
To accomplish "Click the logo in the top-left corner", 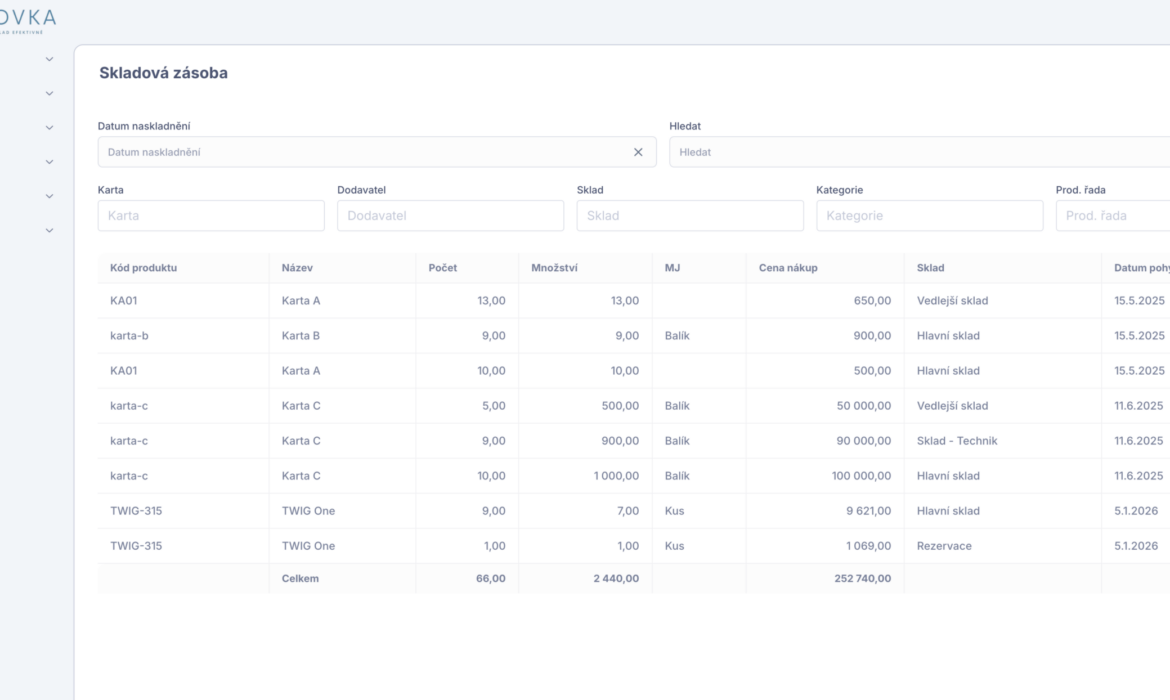I will click(x=28, y=20).
